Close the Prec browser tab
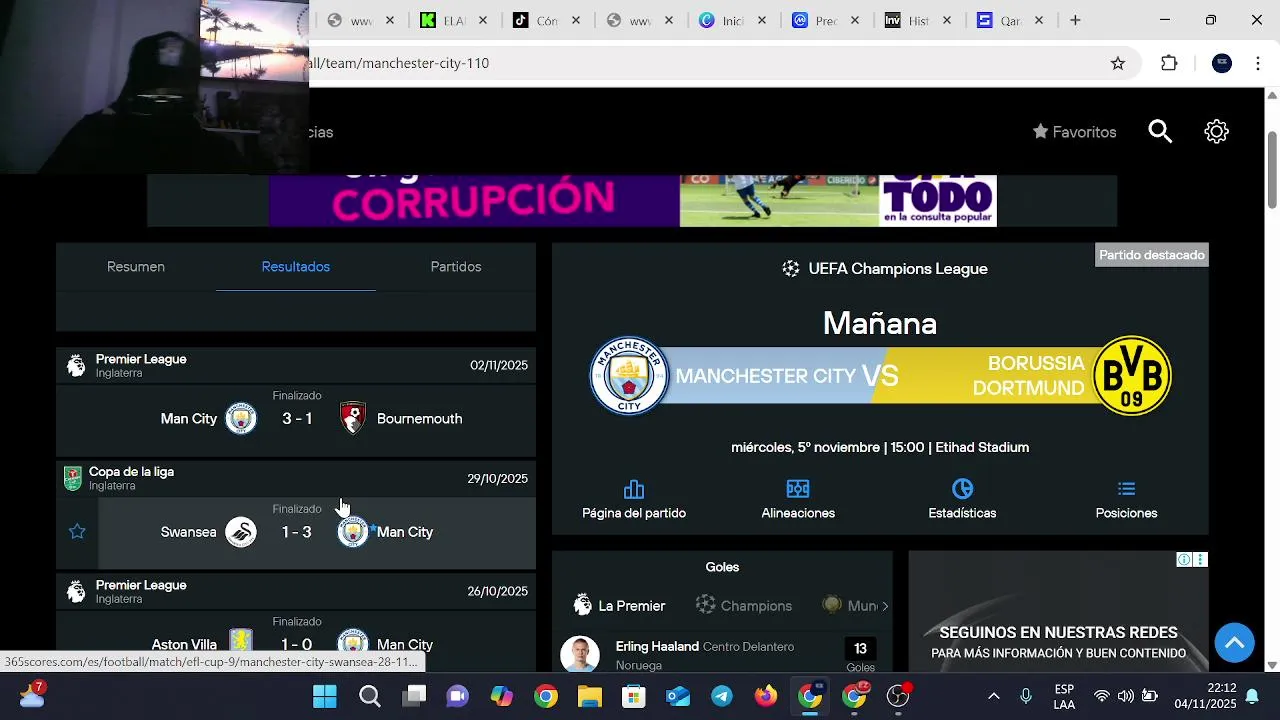The height and width of the screenshot is (720, 1280). coord(855,20)
